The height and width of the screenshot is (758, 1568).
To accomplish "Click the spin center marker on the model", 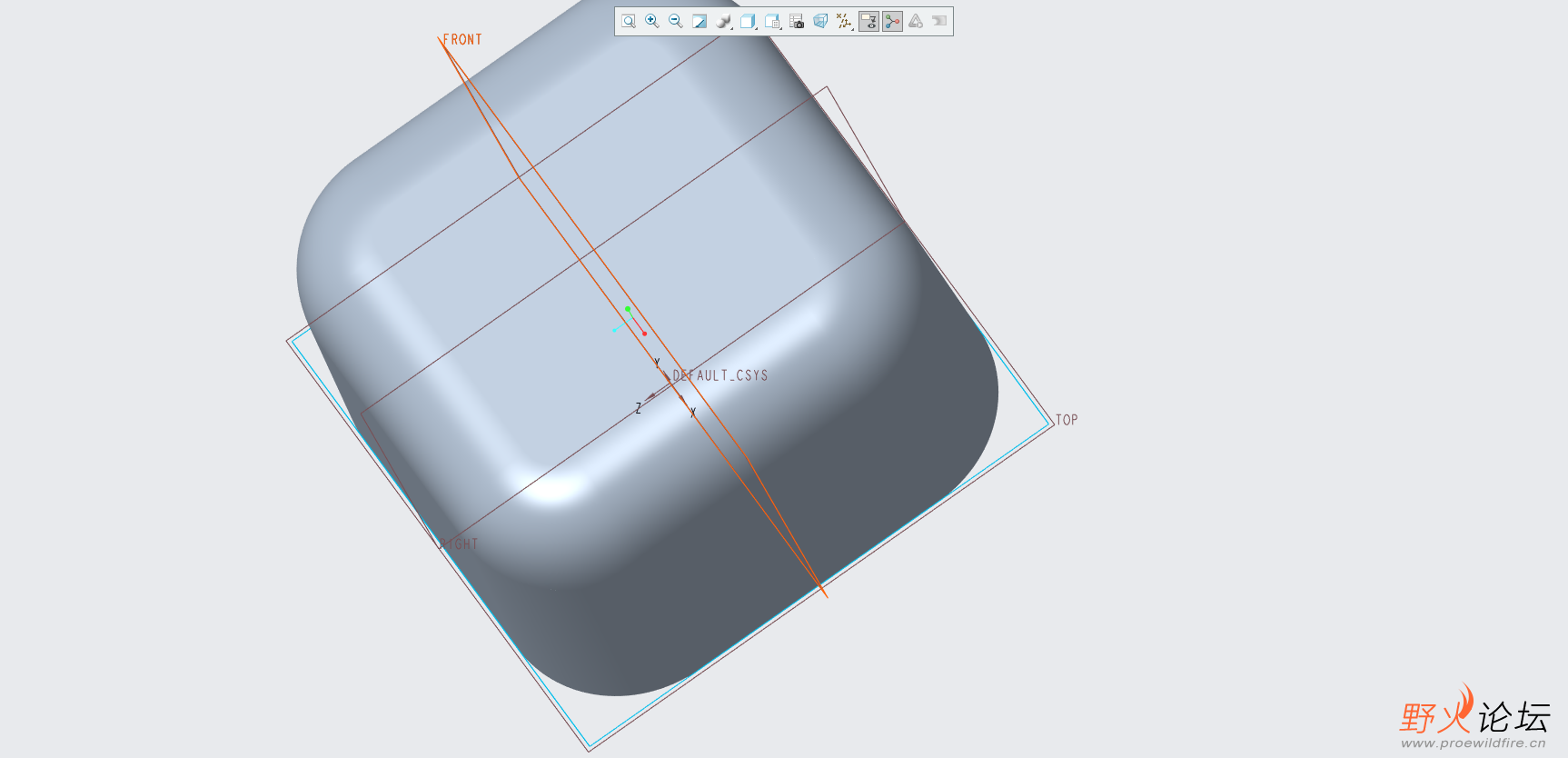I will [x=630, y=320].
